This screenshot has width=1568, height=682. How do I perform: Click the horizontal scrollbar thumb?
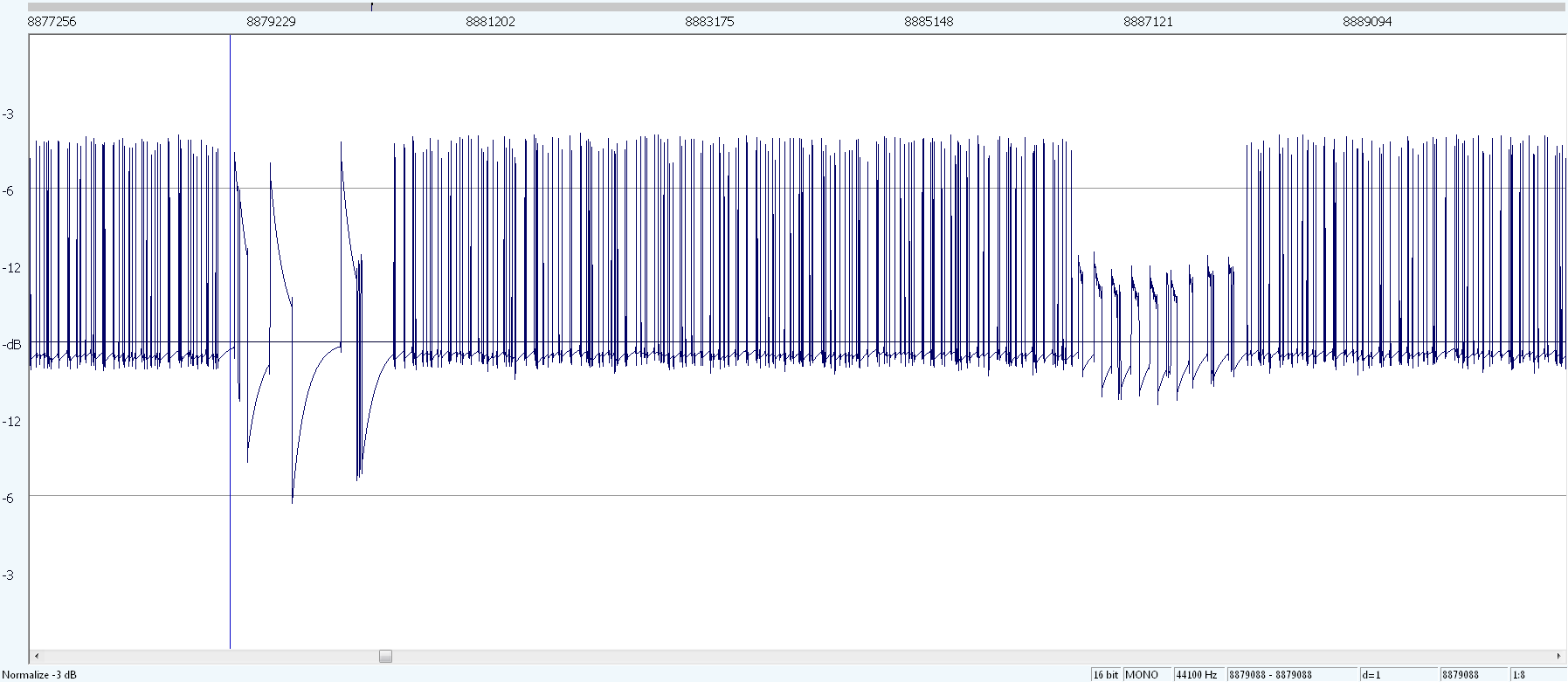pyautogui.click(x=385, y=656)
